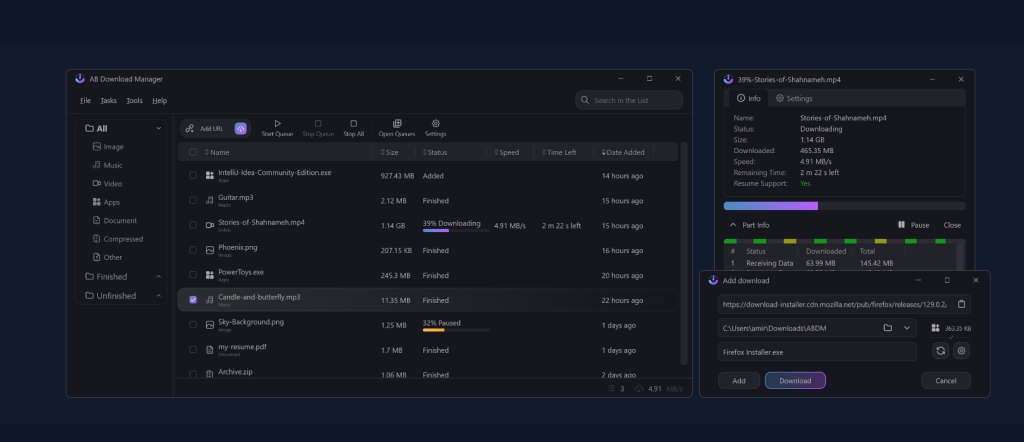Switch to Settings tab in download window

(x=794, y=99)
